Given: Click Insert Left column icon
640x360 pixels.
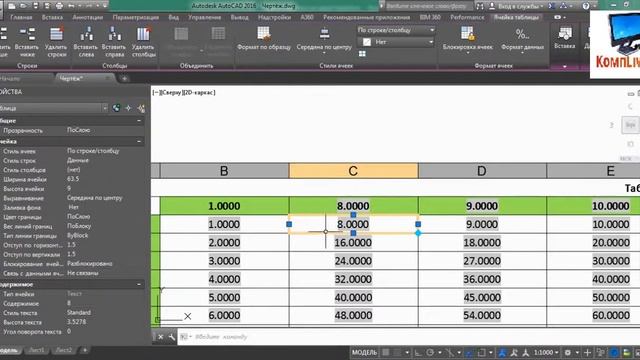Looking at the screenshot, I should (86, 34).
